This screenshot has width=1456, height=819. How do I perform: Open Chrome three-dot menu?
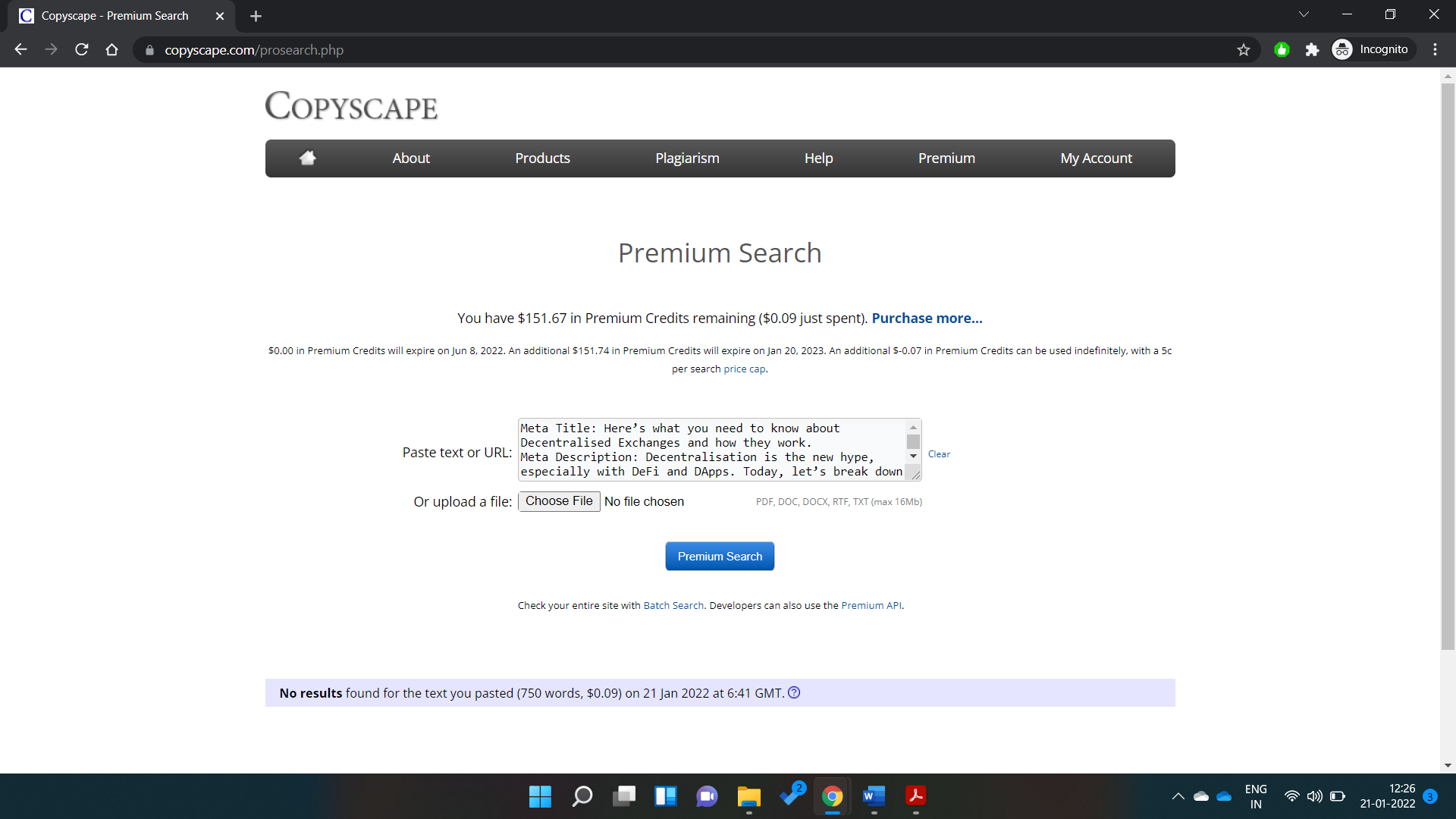coord(1435,49)
